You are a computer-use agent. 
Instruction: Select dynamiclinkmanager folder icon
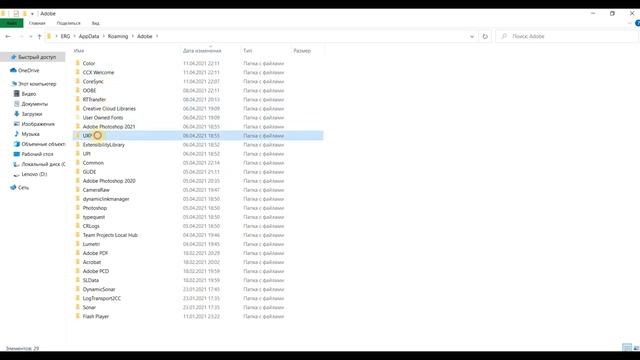click(x=78, y=199)
